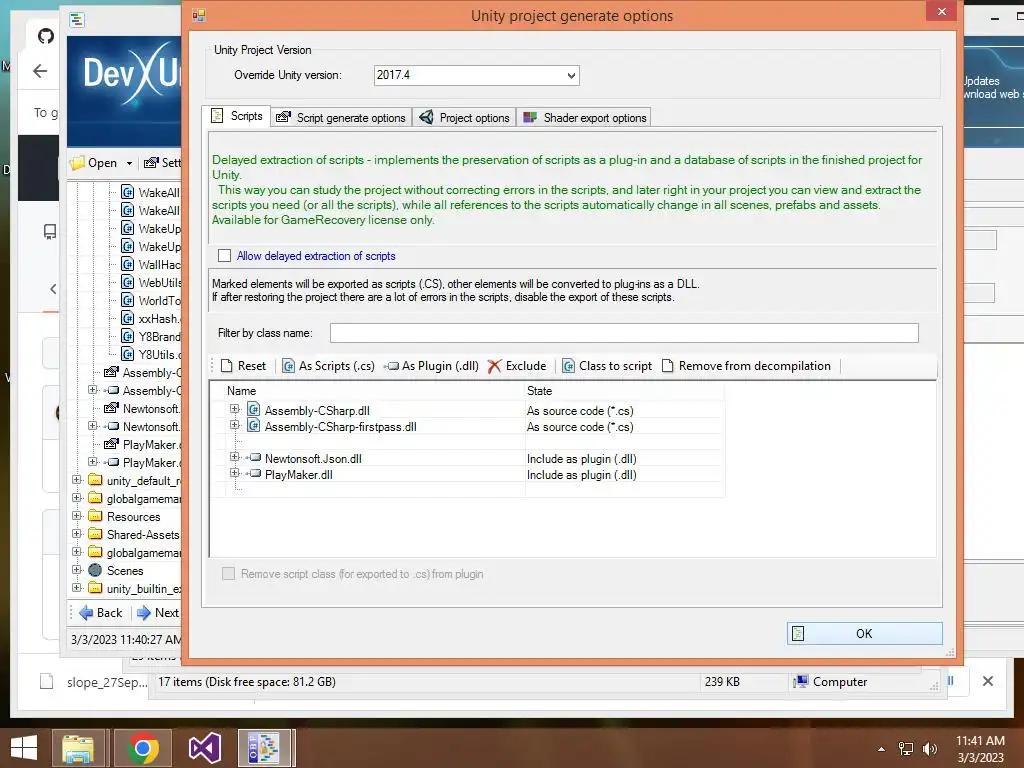Click the GitHub icon in the browser
The height and width of the screenshot is (768, 1024).
pyautogui.click(x=46, y=35)
